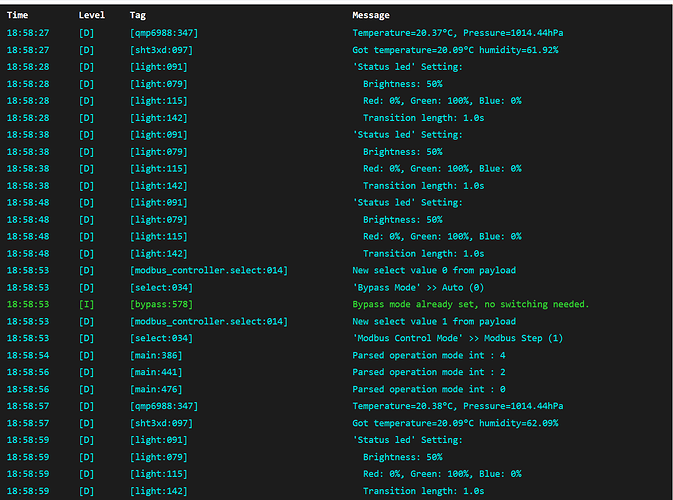Select the 'Bypass Mode' >> Auto (0) message

tap(415, 287)
